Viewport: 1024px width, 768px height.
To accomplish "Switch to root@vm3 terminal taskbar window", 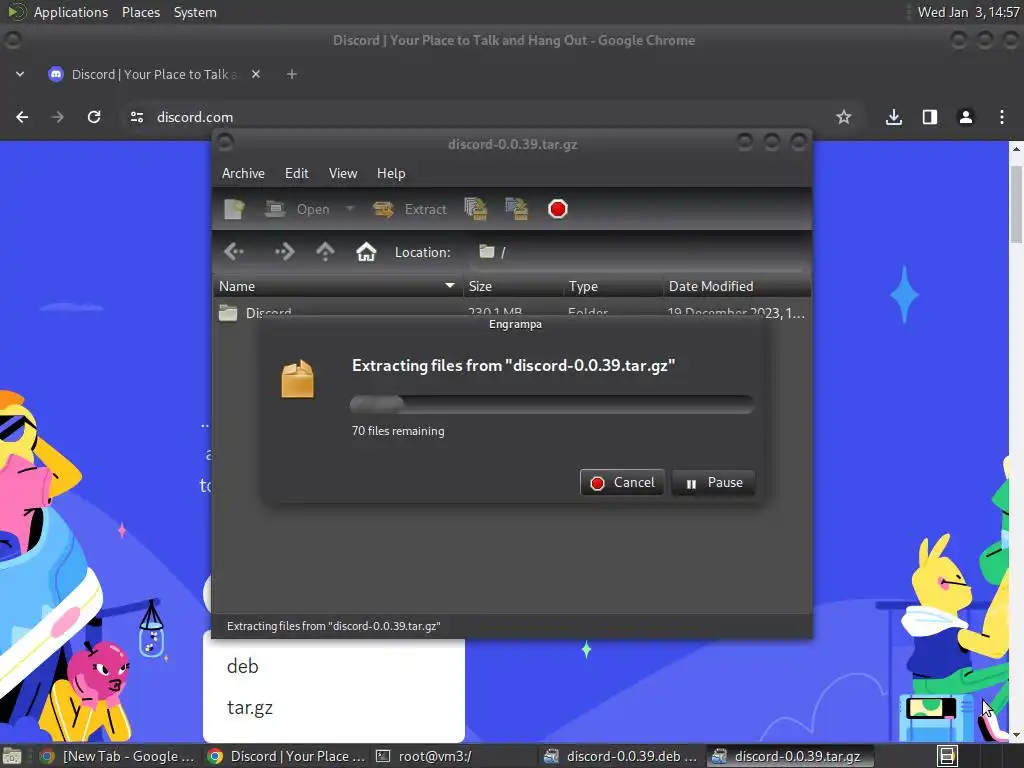I will click(454, 756).
